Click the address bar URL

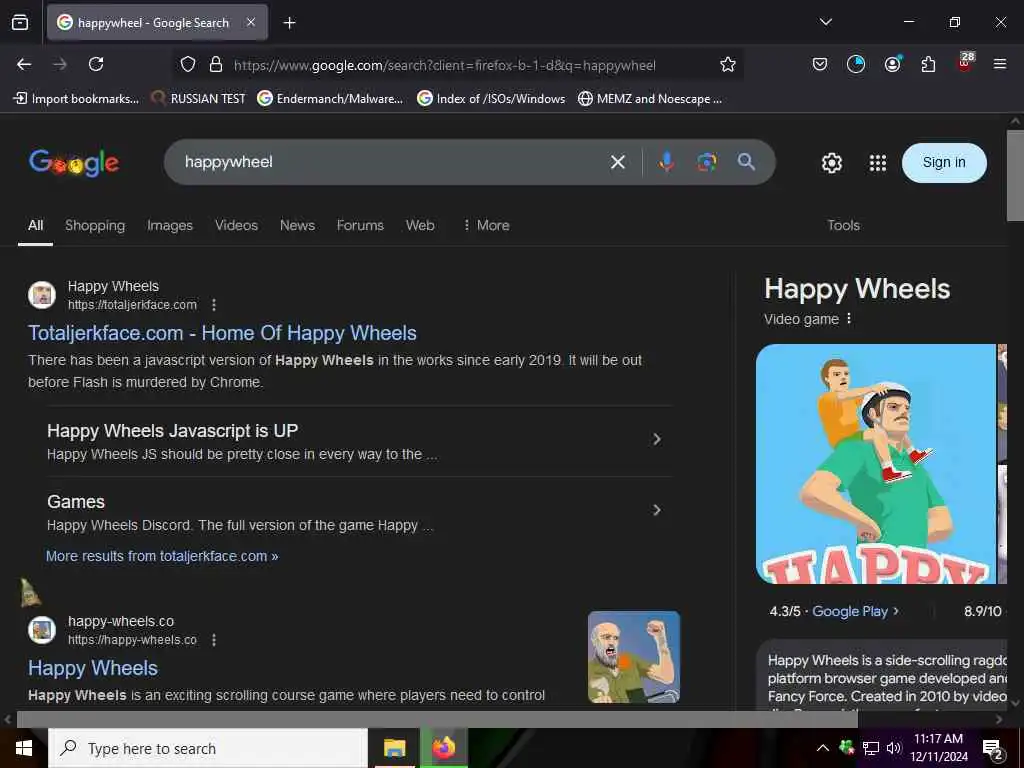coord(444,65)
